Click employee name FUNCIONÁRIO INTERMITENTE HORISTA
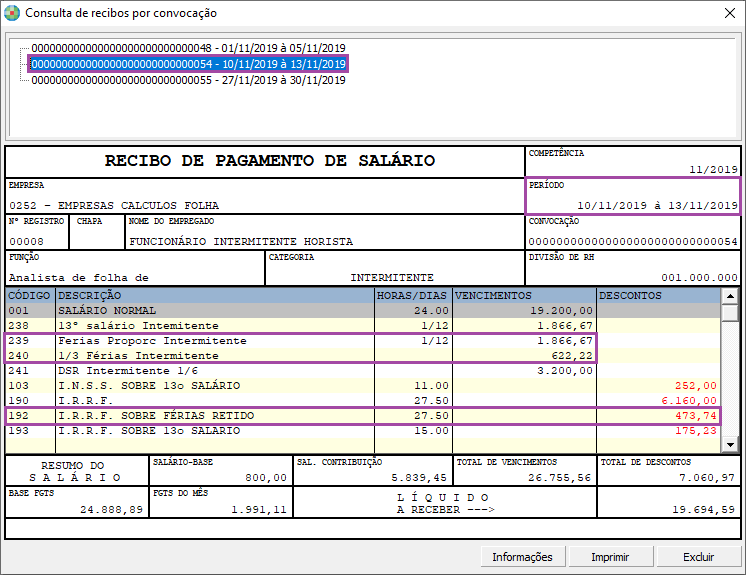 tap(241, 242)
